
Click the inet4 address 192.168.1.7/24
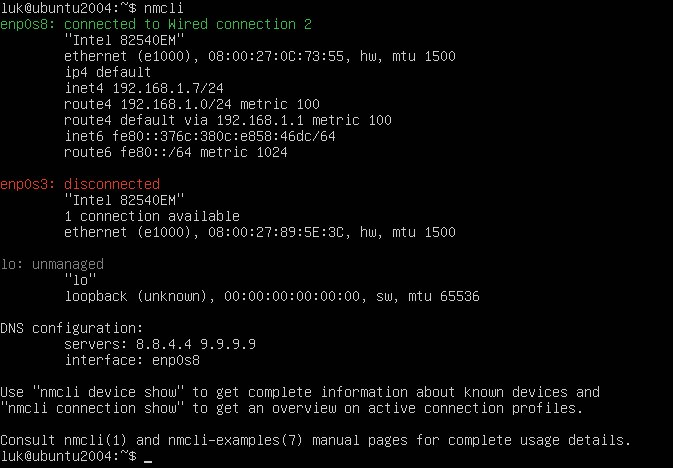coord(168,88)
